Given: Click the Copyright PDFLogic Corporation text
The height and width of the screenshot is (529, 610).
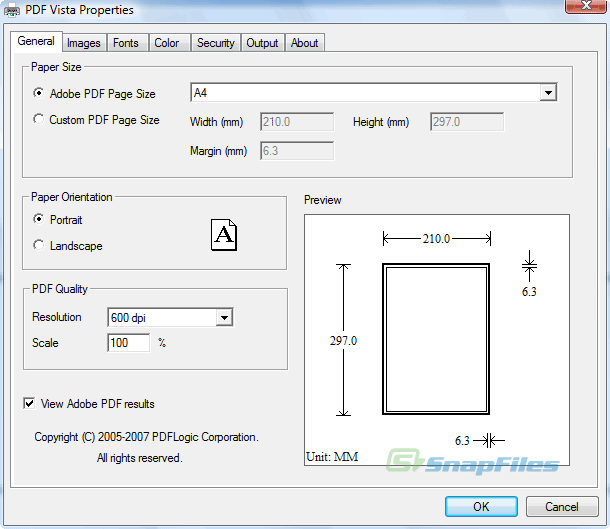Looking at the screenshot, I should coord(146,437).
